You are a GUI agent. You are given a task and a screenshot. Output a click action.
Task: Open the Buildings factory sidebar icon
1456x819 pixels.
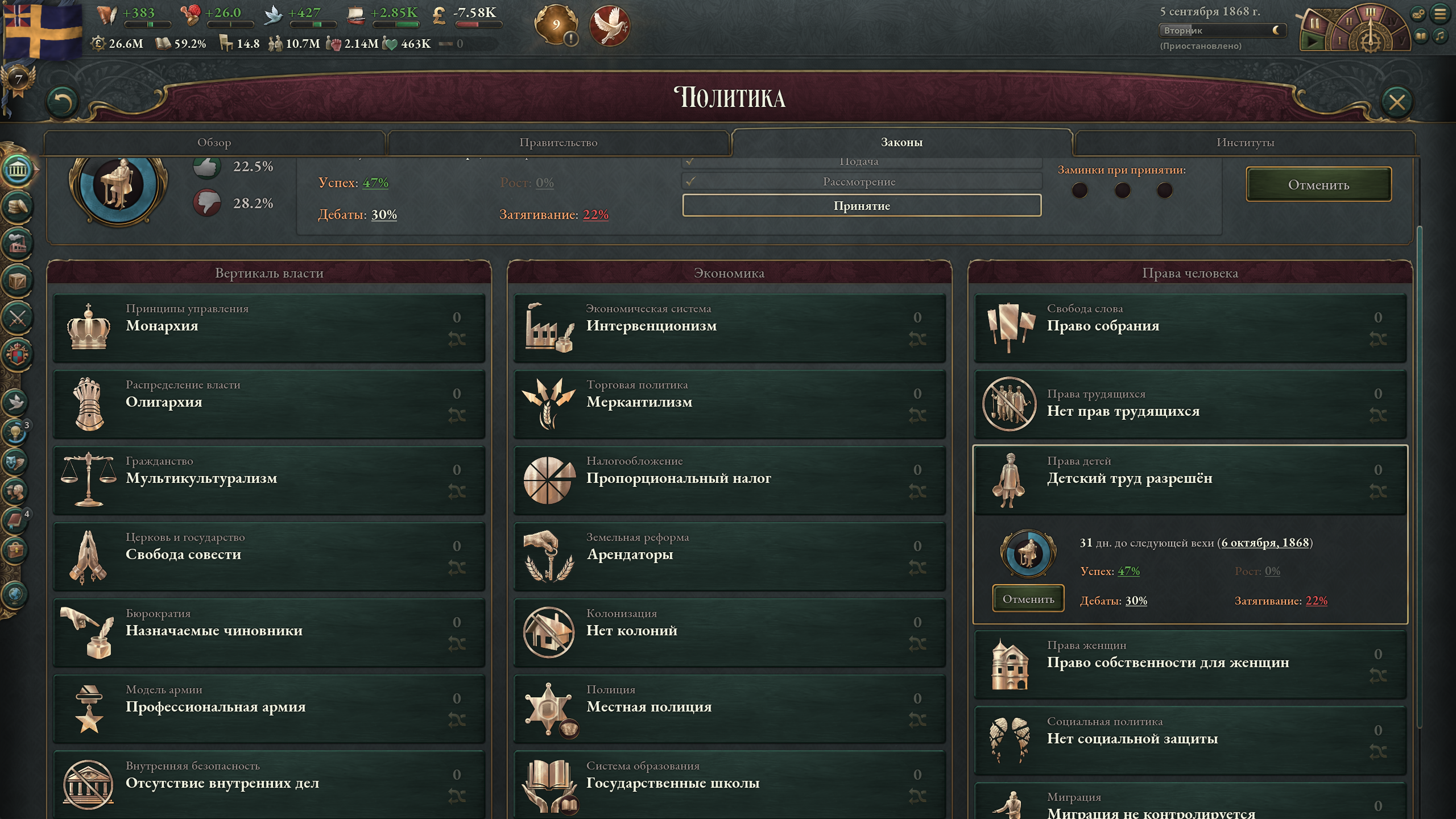(18, 243)
